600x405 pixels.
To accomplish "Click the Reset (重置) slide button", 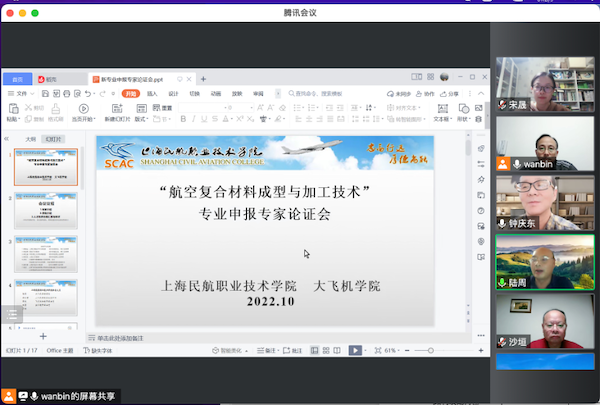I will click(x=162, y=108).
